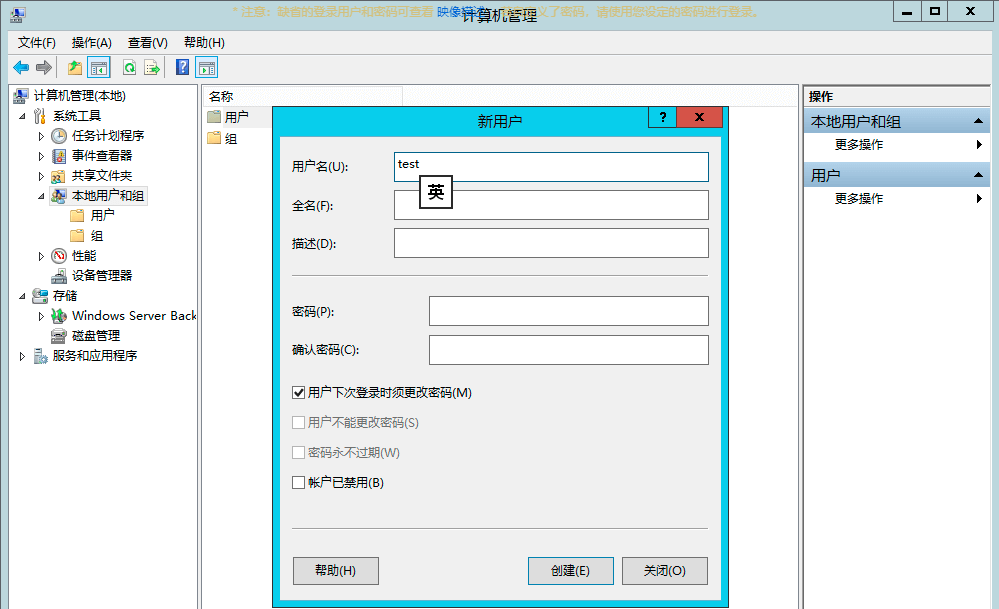999x609 pixels.
Task: Click the 事件查看器 tree icon
Action: coord(59,155)
